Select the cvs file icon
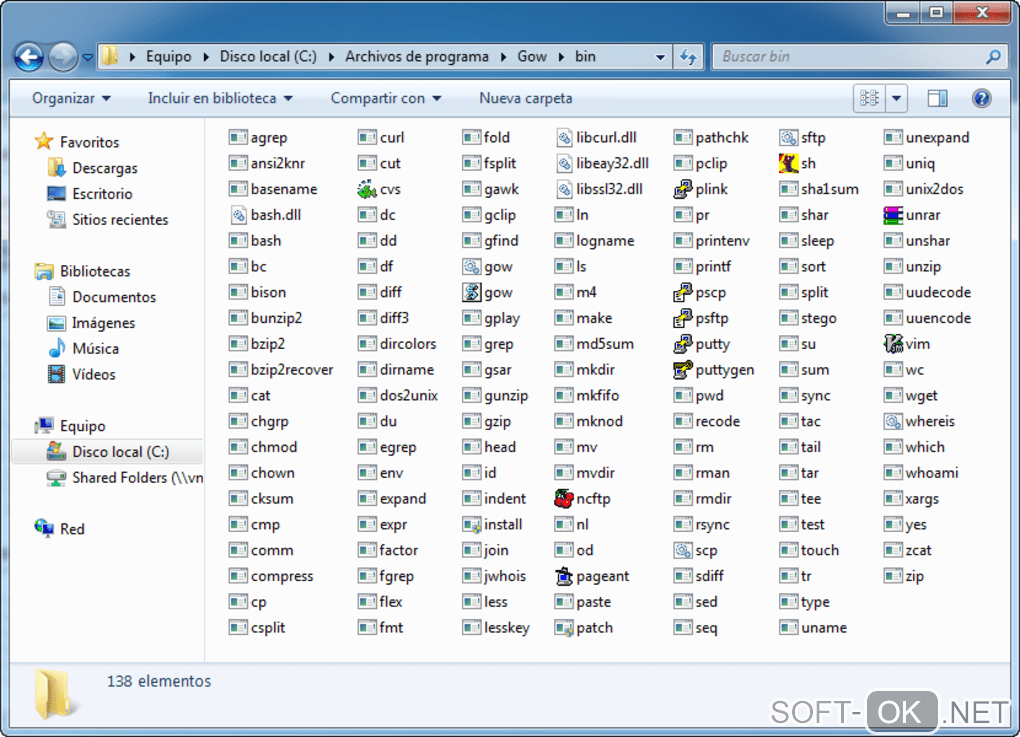This screenshot has height=737, width=1020. (367, 189)
